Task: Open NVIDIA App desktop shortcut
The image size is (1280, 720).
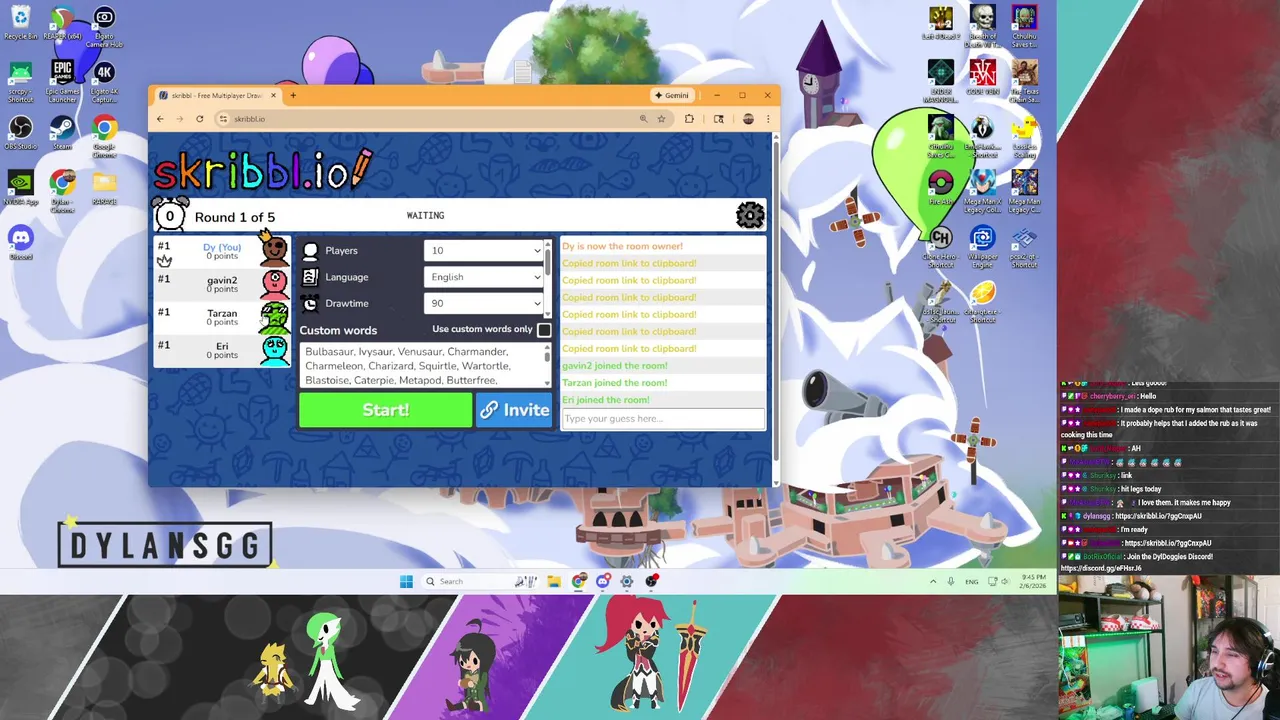Action: pos(21,189)
